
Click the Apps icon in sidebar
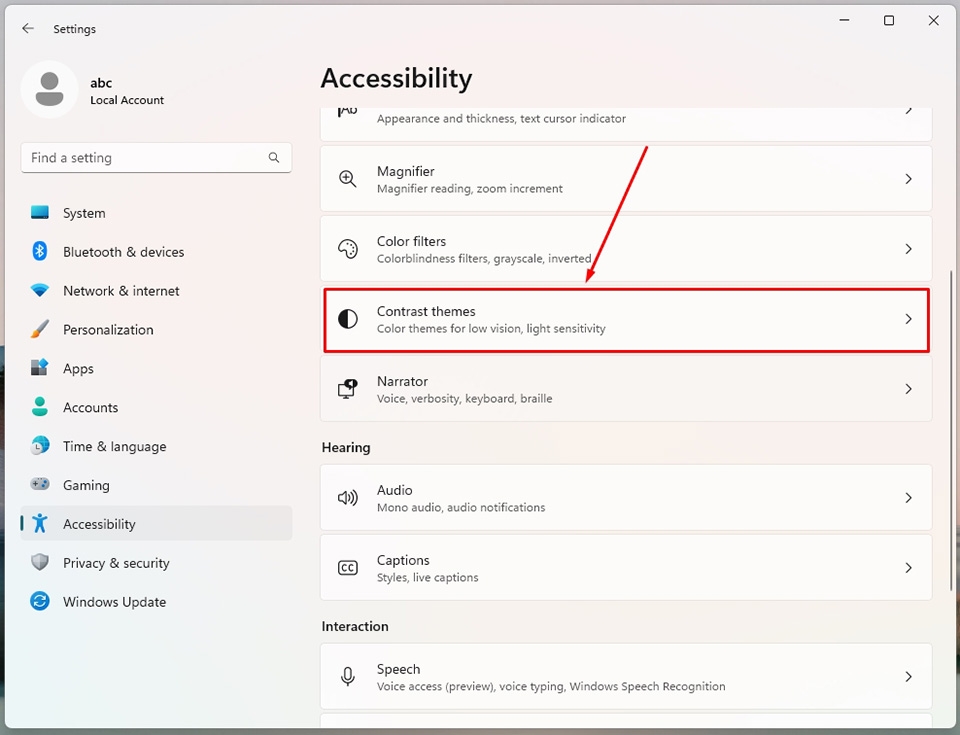[x=40, y=368]
